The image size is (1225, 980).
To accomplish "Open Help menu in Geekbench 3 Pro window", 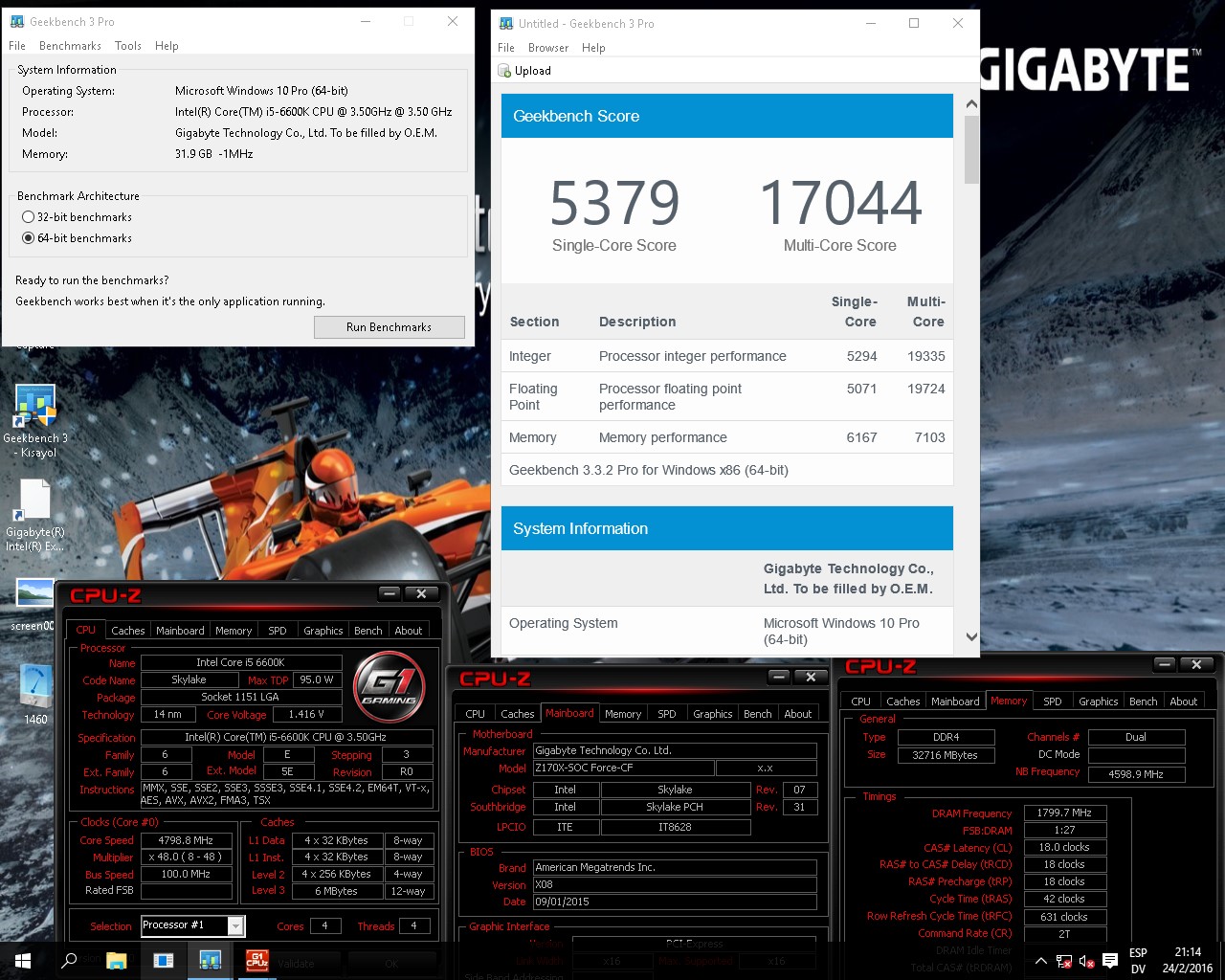I will (167, 46).
